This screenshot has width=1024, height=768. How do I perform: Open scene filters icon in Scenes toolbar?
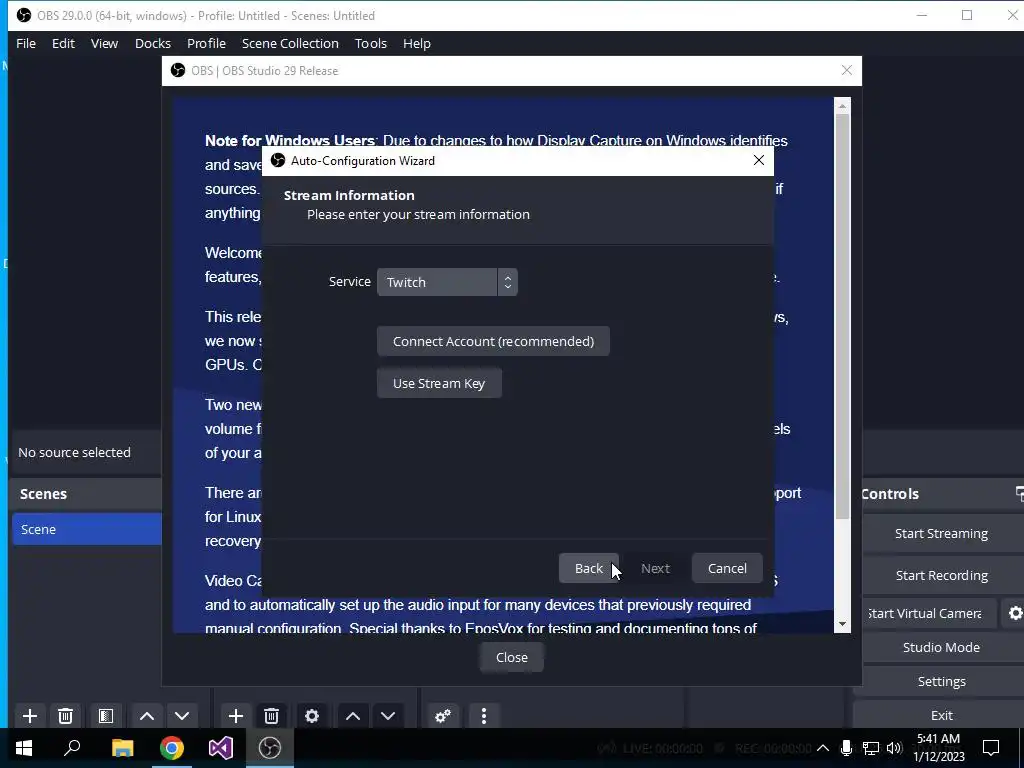106,716
